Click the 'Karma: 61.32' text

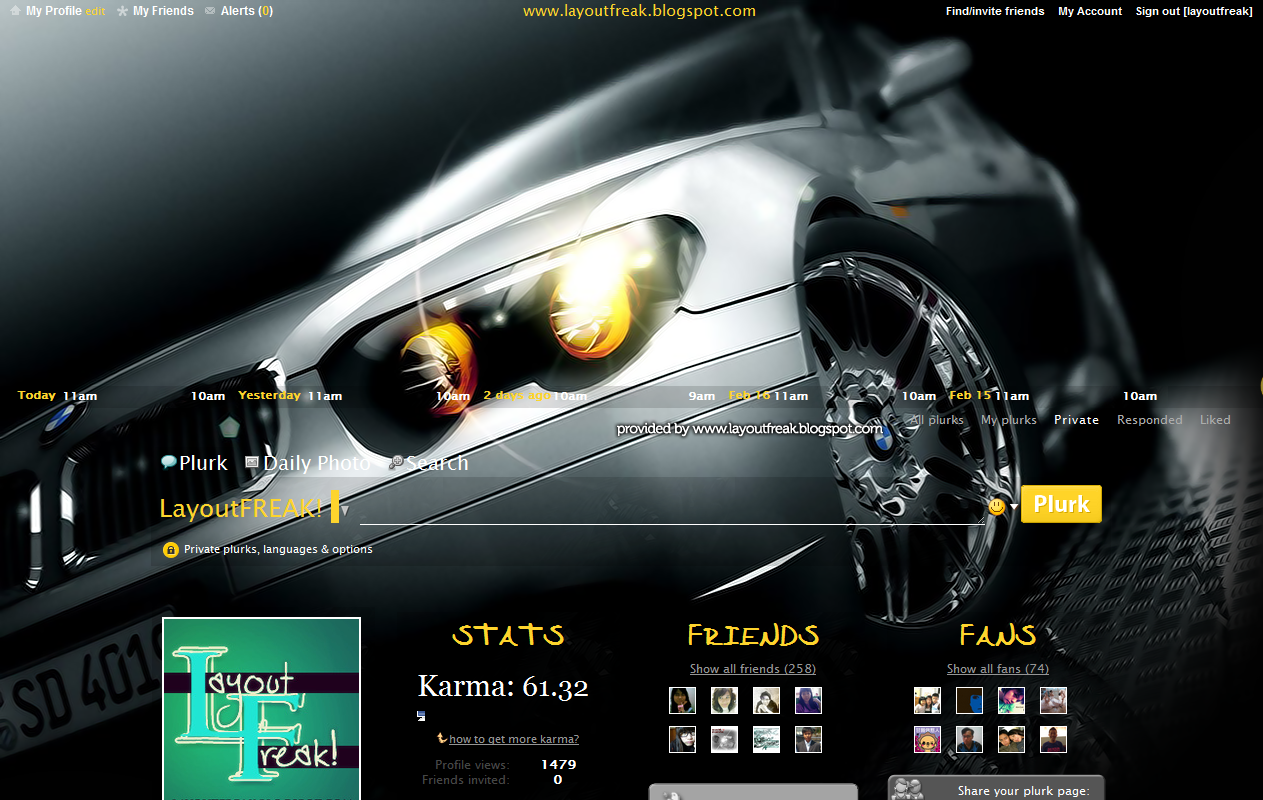[x=503, y=686]
